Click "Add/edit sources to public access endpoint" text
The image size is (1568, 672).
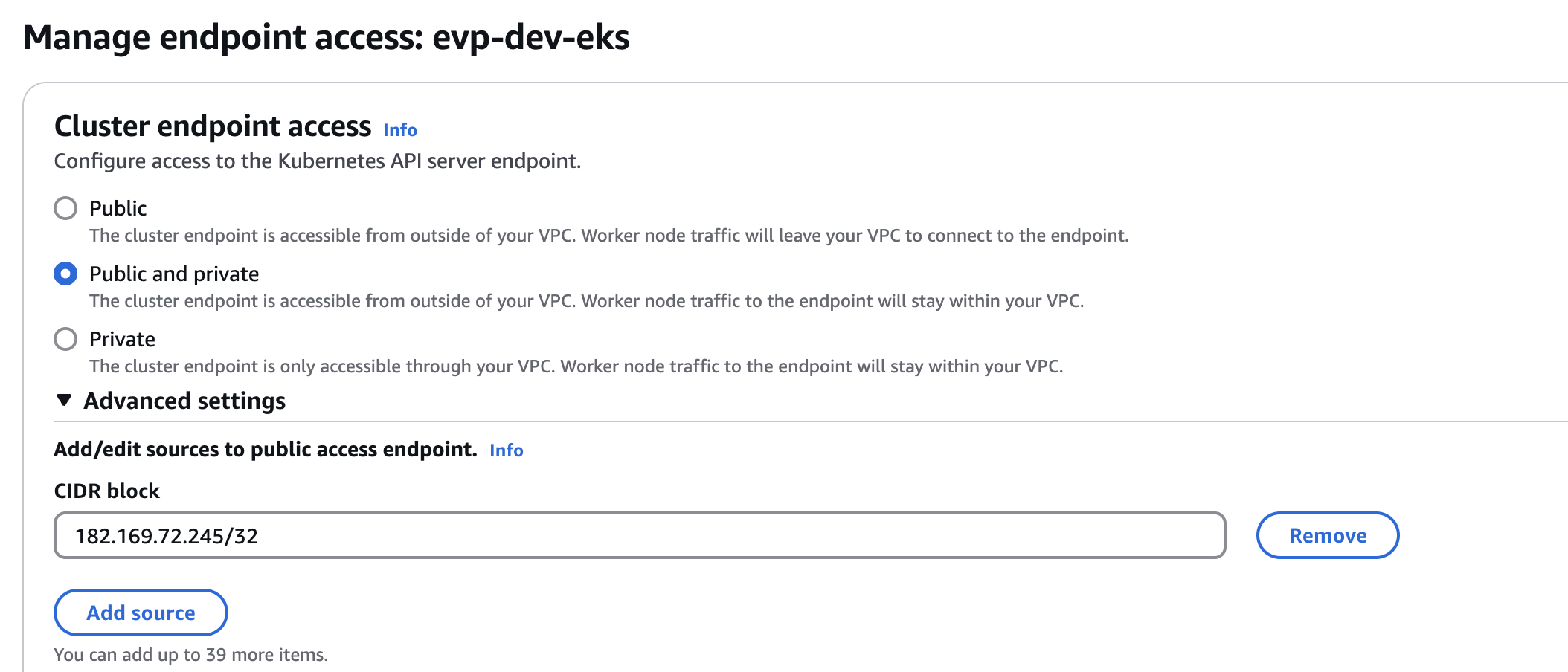[x=266, y=450]
